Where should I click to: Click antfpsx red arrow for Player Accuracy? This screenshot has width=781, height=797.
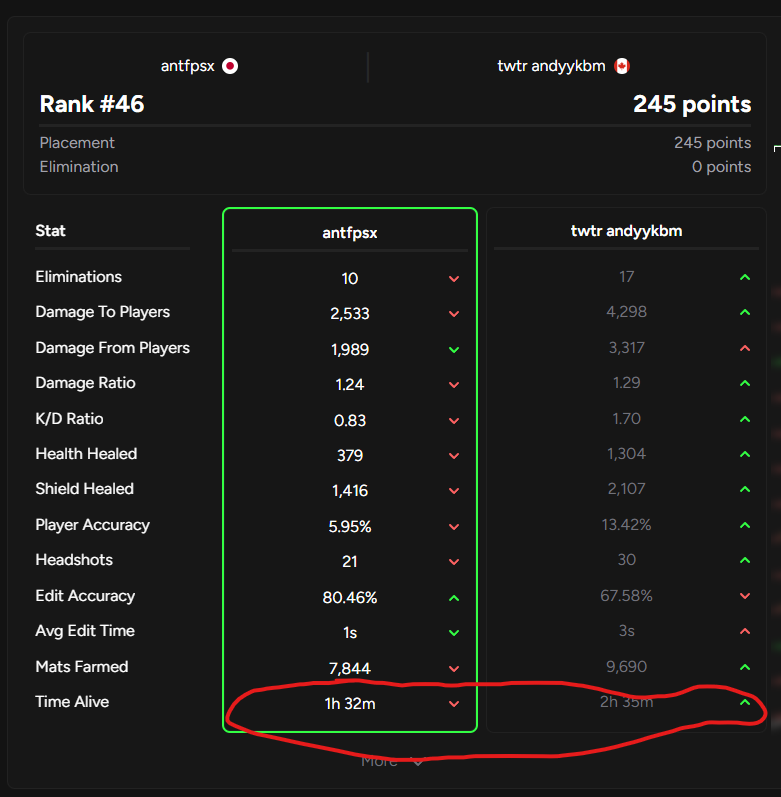click(454, 527)
